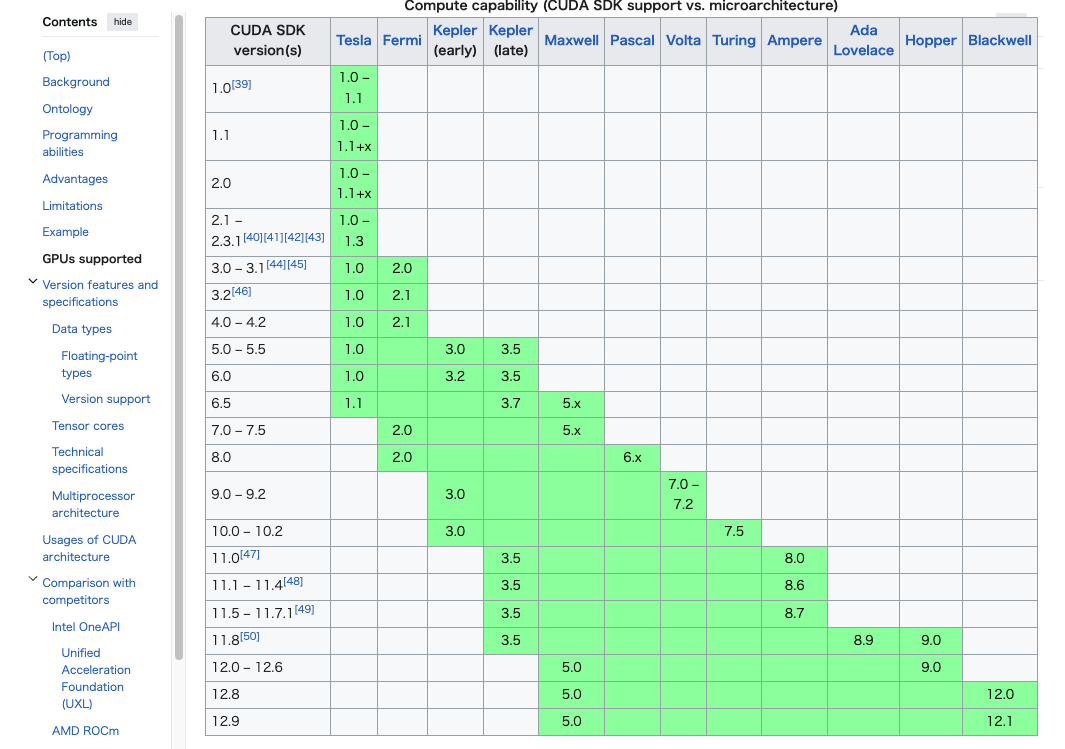Open Tesla column header link
This screenshot has height=749, width=1065.
pyautogui.click(x=354, y=41)
